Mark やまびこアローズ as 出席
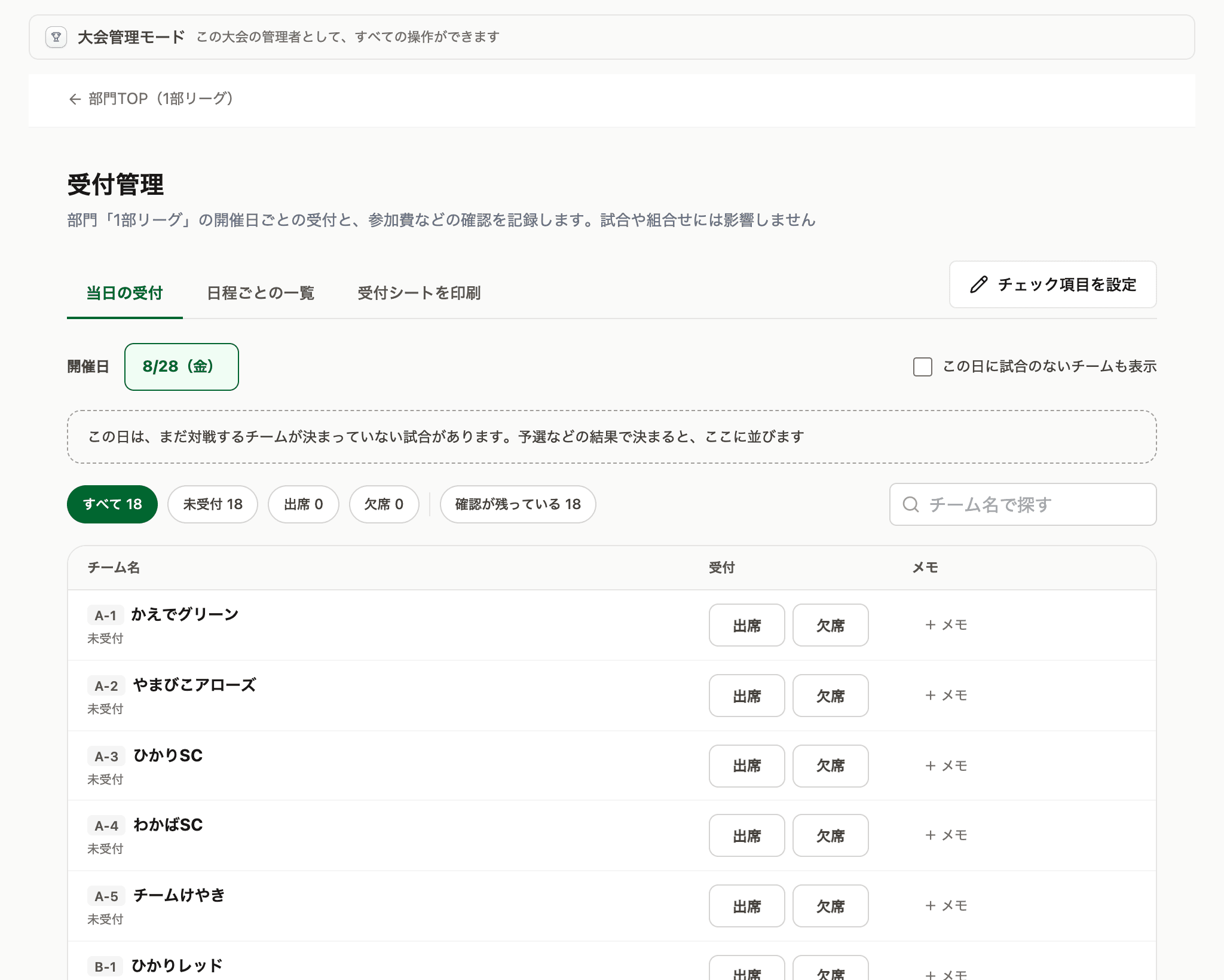Screen dimensions: 1224x980 pos(747,696)
